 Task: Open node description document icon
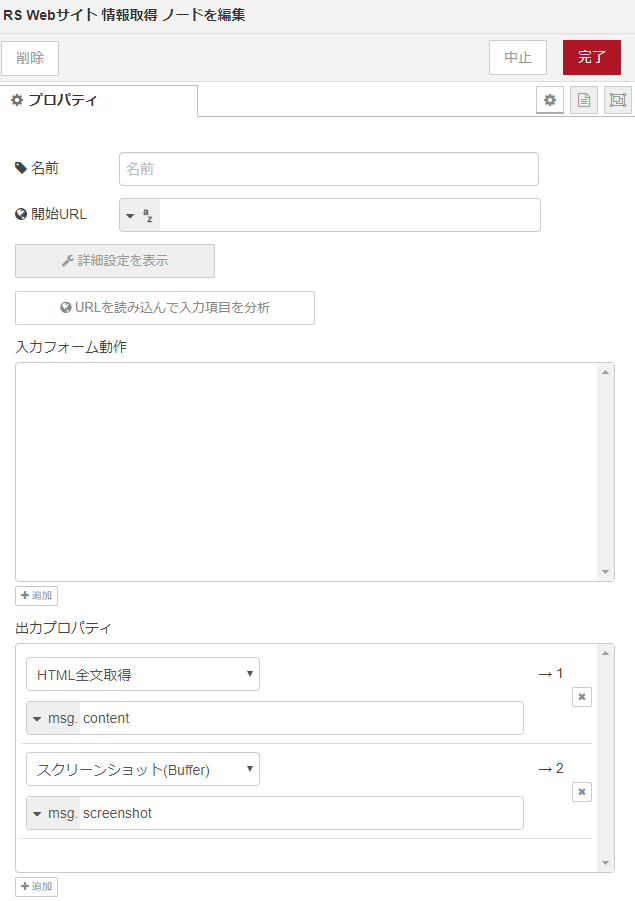pos(584,101)
